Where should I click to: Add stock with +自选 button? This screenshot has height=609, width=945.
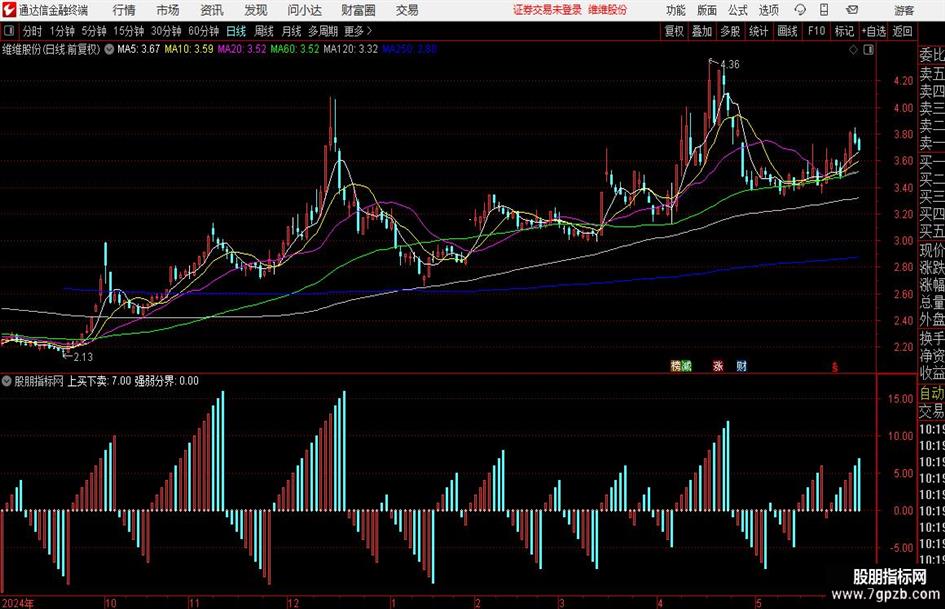pyautogui.click(x=873, y=31)
